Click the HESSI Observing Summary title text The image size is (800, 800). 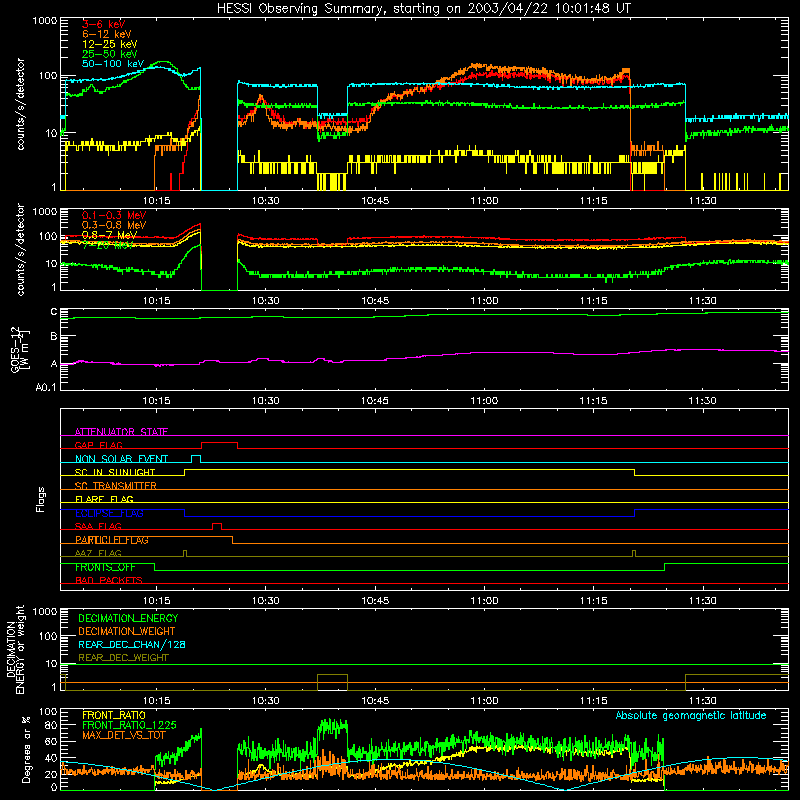423,9
